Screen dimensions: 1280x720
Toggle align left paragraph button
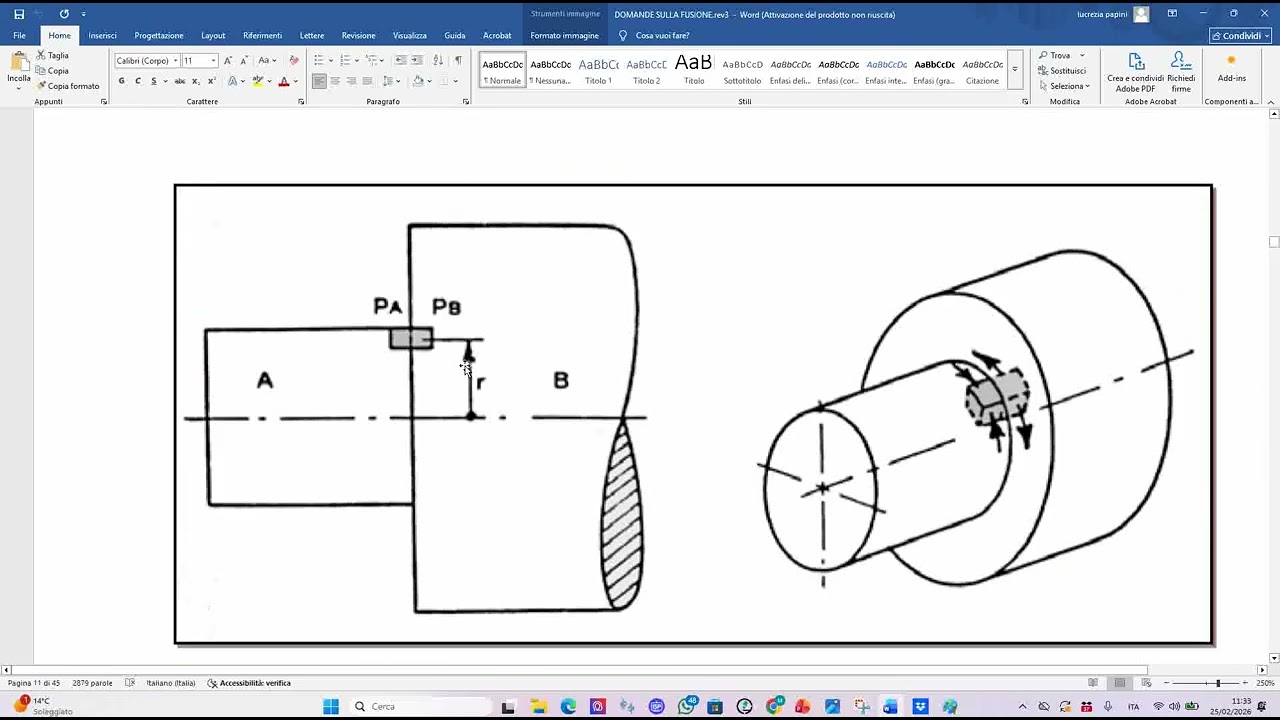pyautogui.click(x=319, y=81)
